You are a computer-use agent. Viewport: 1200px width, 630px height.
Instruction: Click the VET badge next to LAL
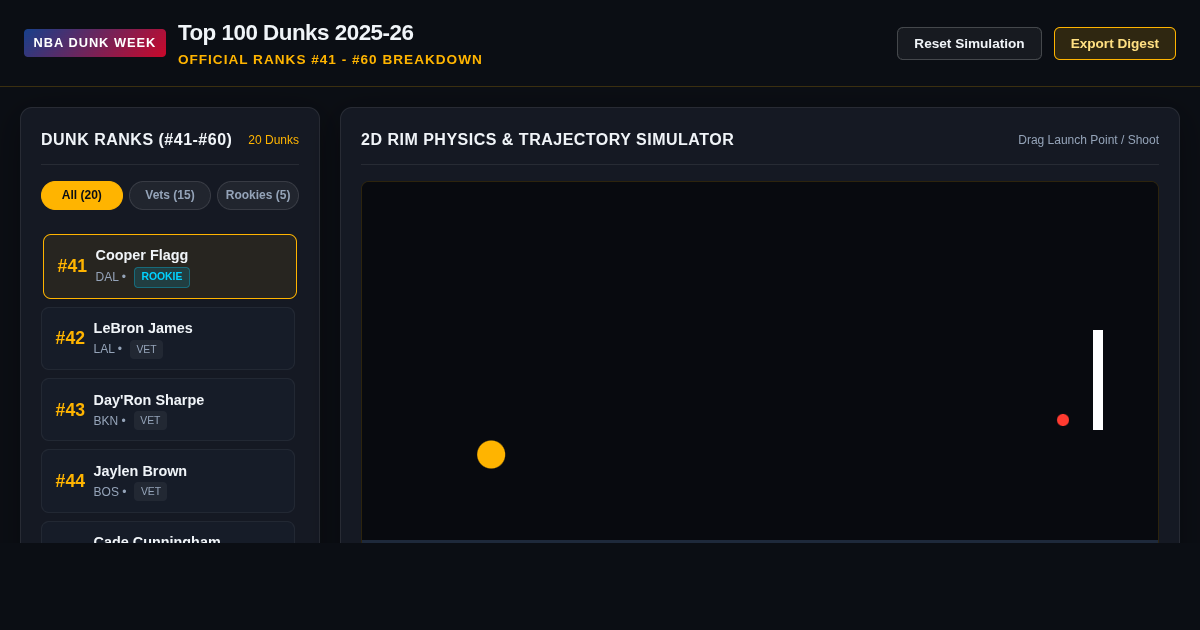[x=146, y=349]
